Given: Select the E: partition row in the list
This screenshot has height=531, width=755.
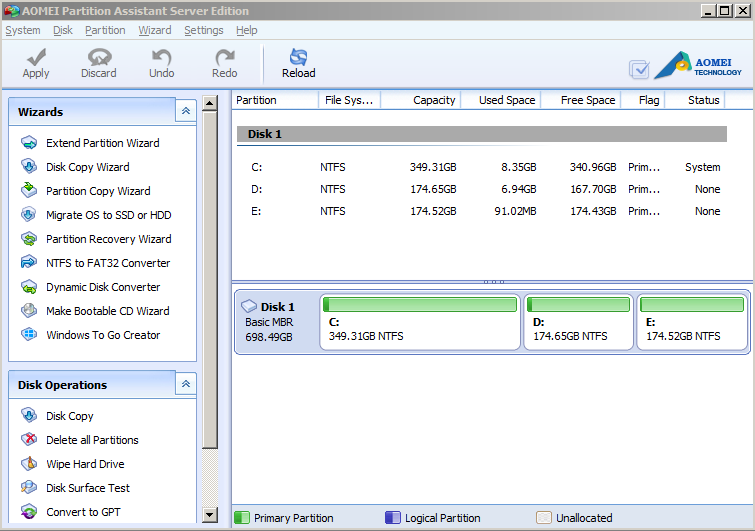Looking at the screenshot, I should pos(482,211).
